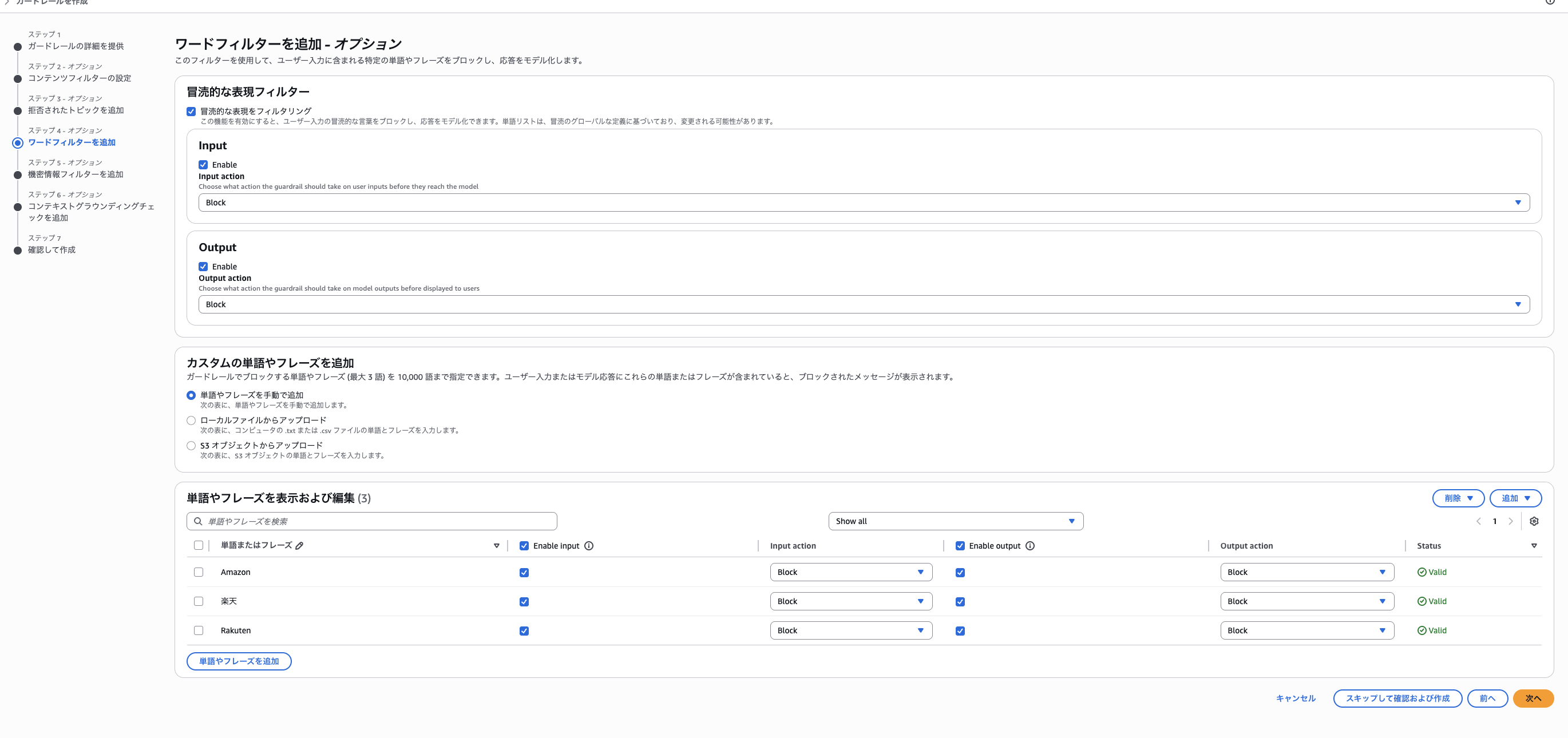Screen dimensions: 1568x738
Task: Disable 冒涜的な表現をフィルタリング checkbox
Action: click(x=191, y=111)
